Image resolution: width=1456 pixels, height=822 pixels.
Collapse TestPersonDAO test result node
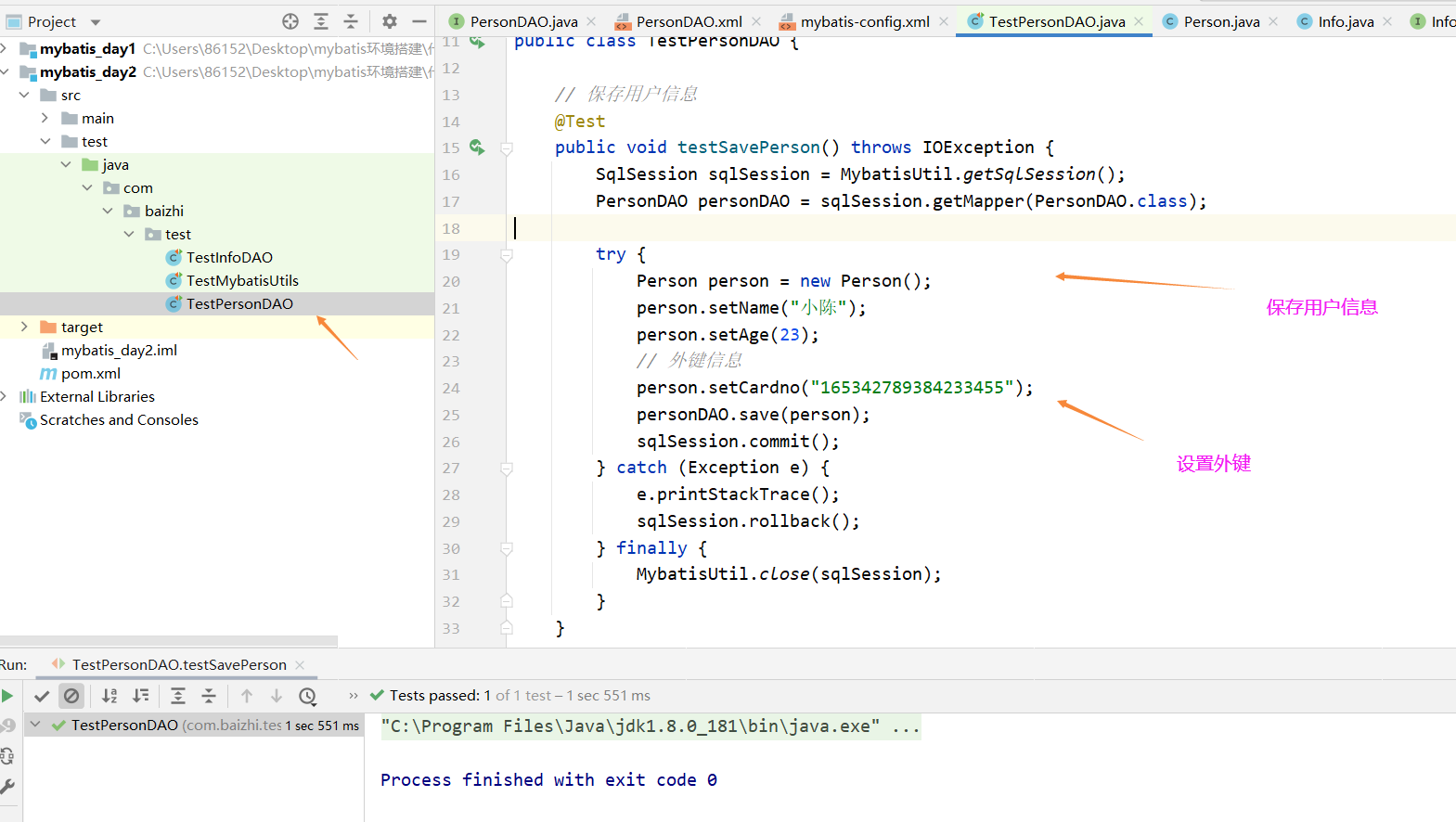(35, 725)
